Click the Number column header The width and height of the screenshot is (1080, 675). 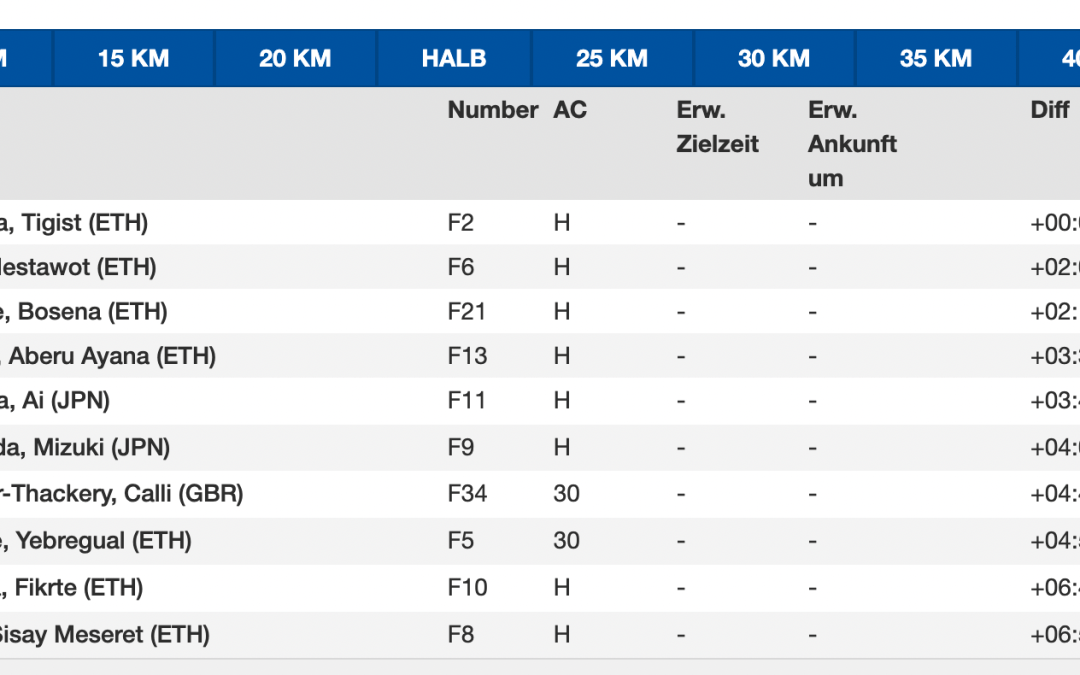coord(493,110)
